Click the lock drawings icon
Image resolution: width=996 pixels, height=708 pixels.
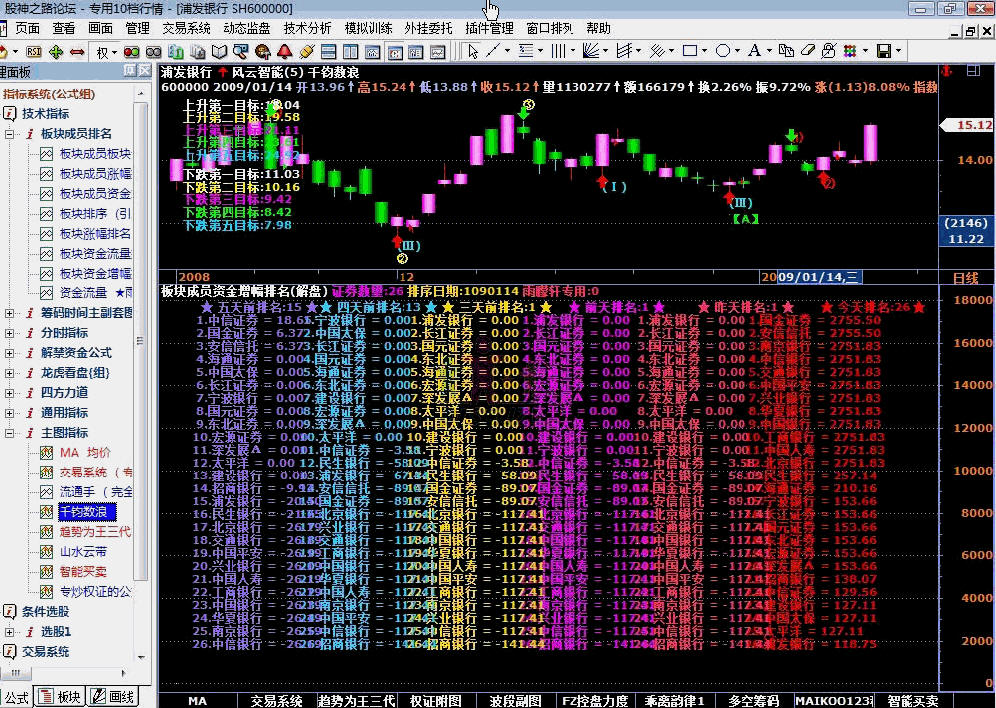coord(828,51)
